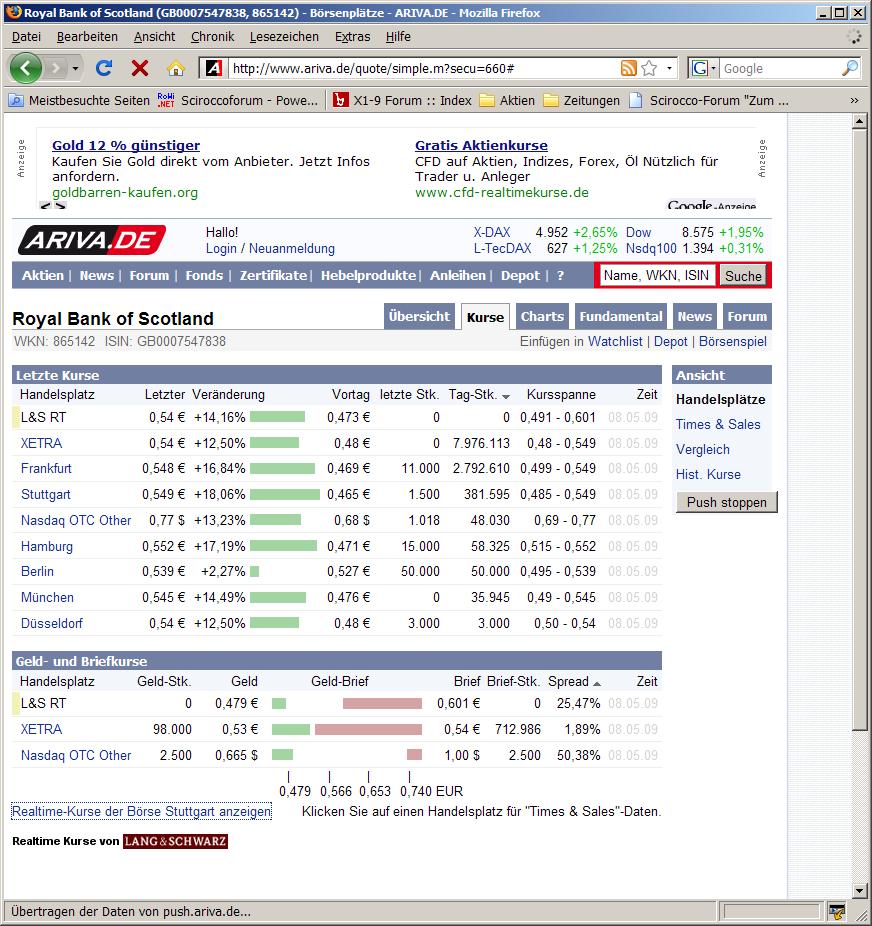
Task: Switch to the Forum tab next to News
Action: 747,317
